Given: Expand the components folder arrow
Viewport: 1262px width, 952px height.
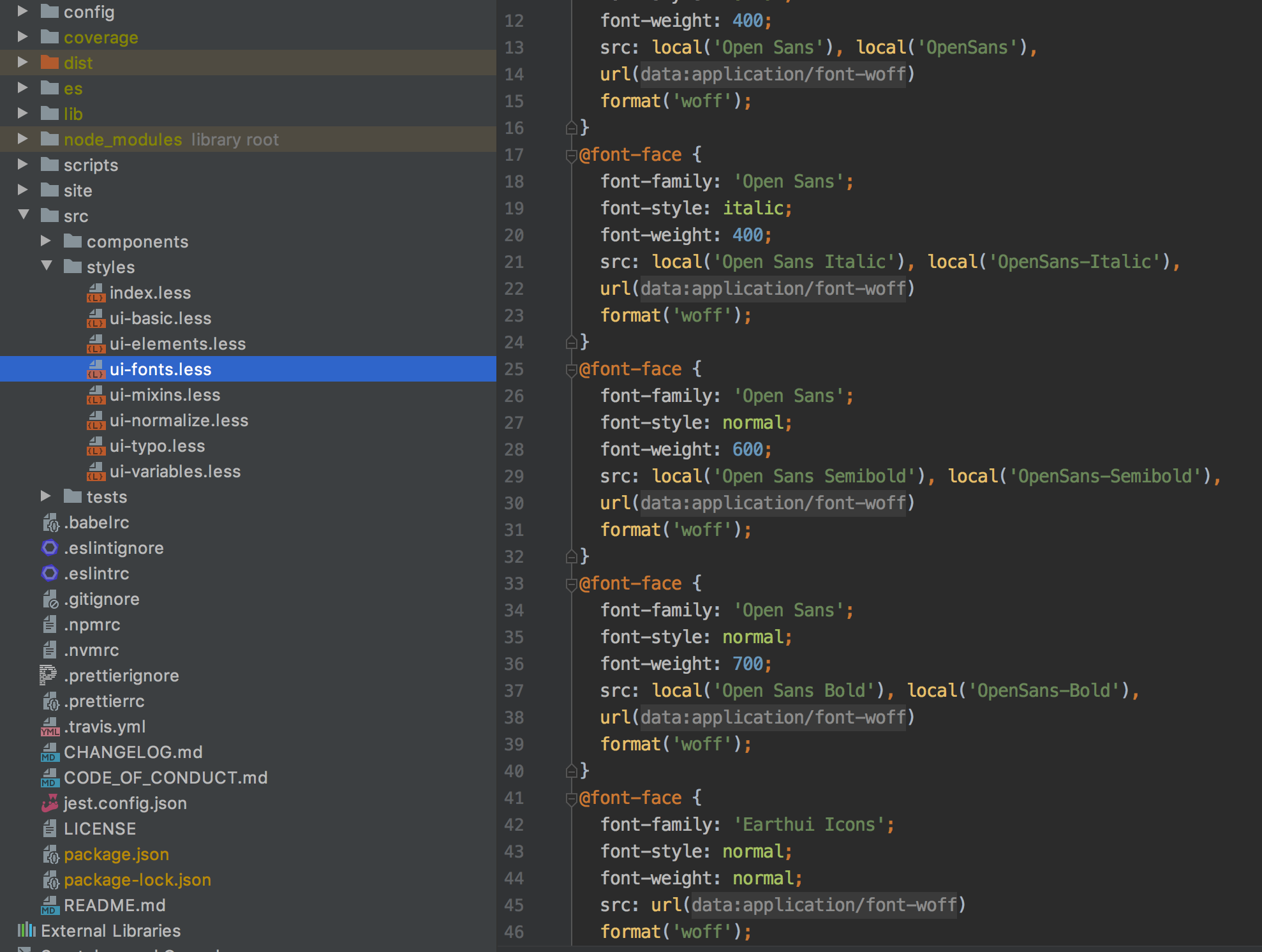Looking at the screenshot, I should point(45,241).
